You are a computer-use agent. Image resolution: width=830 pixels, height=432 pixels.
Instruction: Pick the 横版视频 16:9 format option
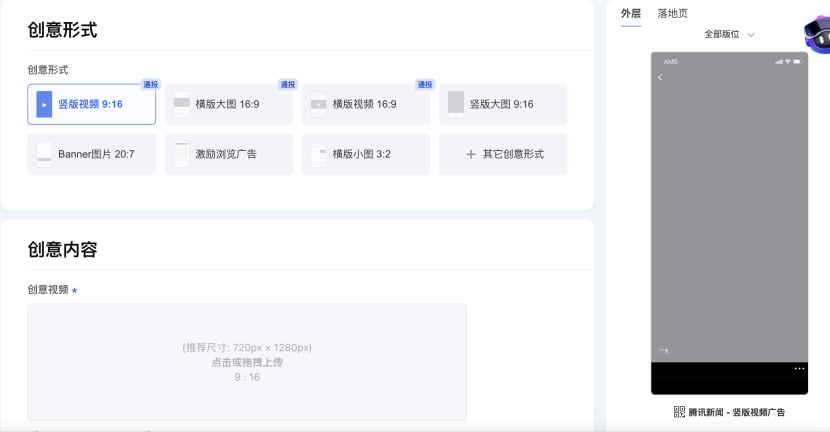click(365, 104)
